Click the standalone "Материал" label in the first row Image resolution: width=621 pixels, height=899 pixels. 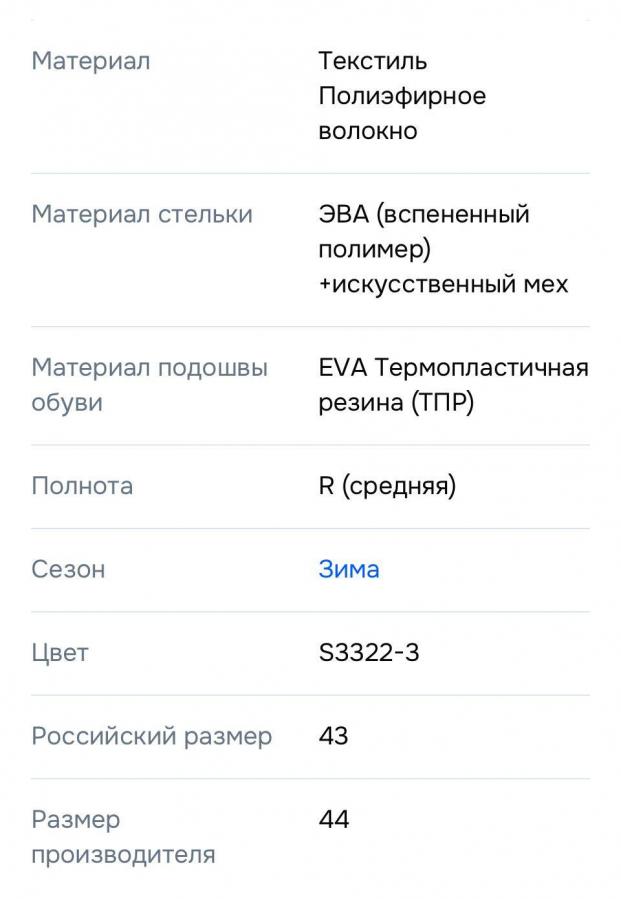[91, 61]
